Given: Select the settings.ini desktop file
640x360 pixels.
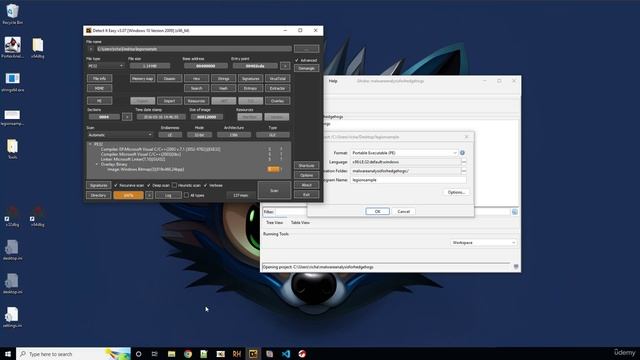Looking at the screenshot, I should click(12, 317).
